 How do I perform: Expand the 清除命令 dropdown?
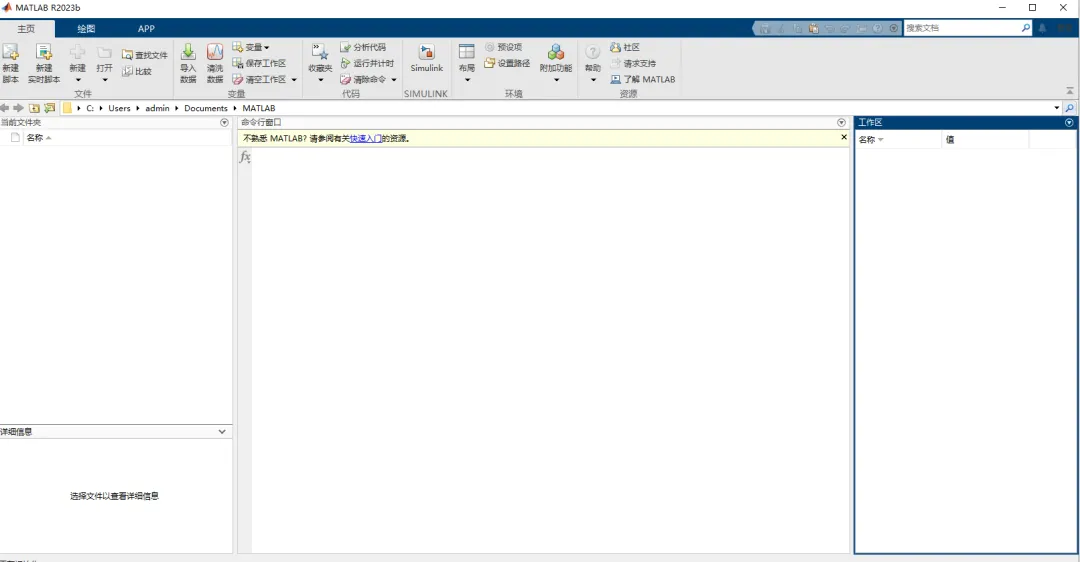click(394, 80)
